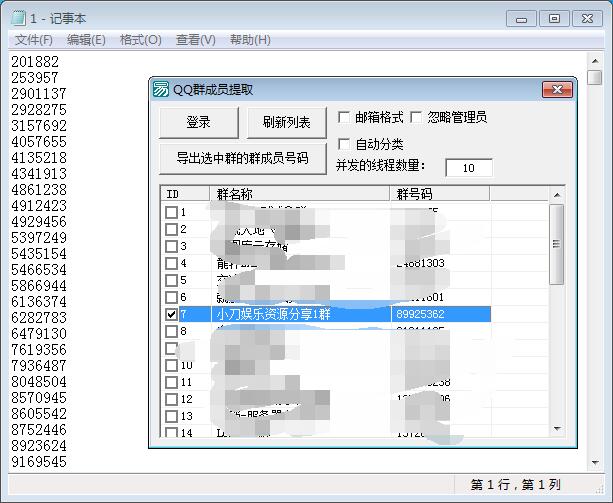Click the 刷新列表 button
This screenshot has height=503, width=613.
[x=287, y=122]
